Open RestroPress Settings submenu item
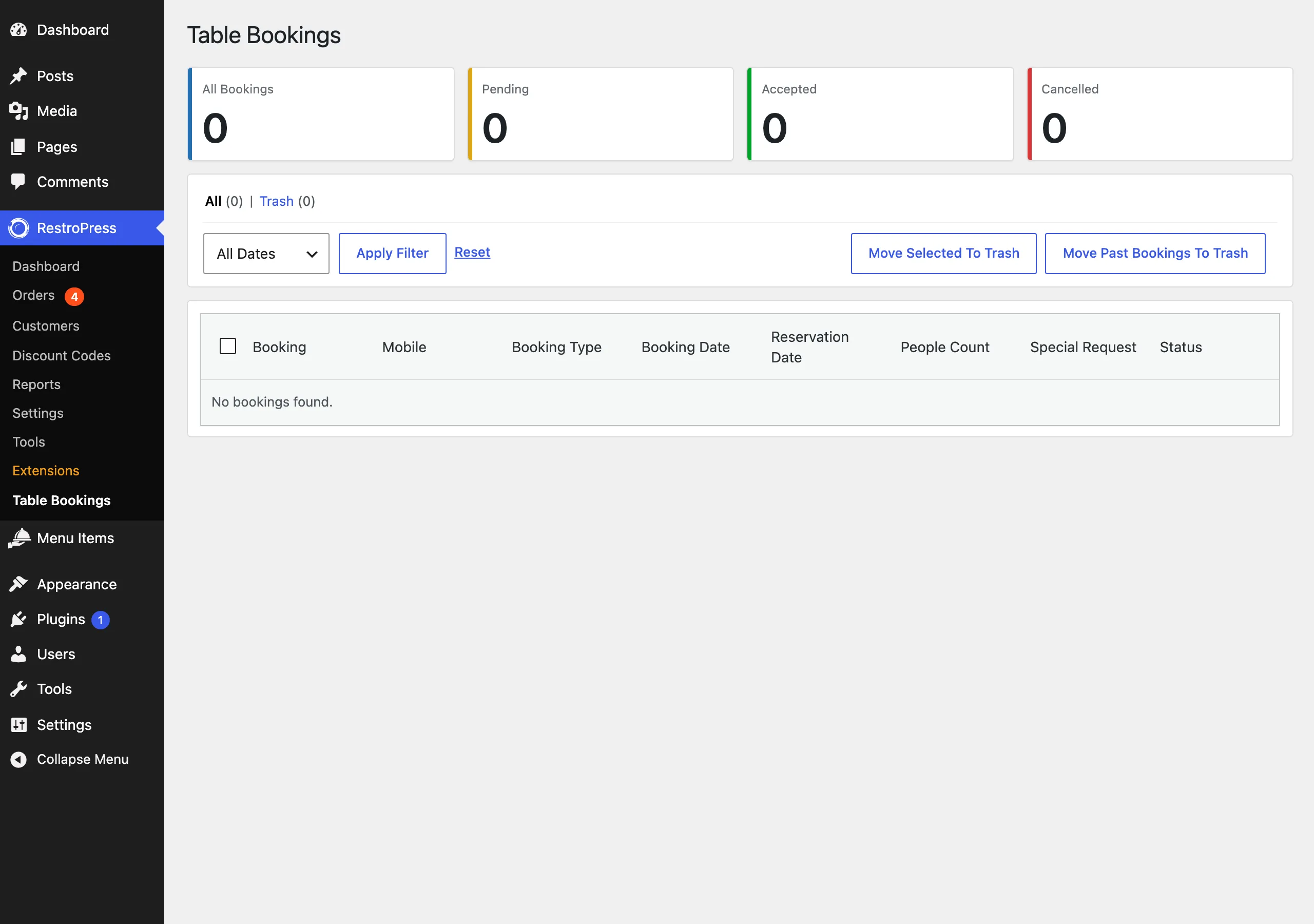This screenshot has height=924, width=1314. [38, 413]
